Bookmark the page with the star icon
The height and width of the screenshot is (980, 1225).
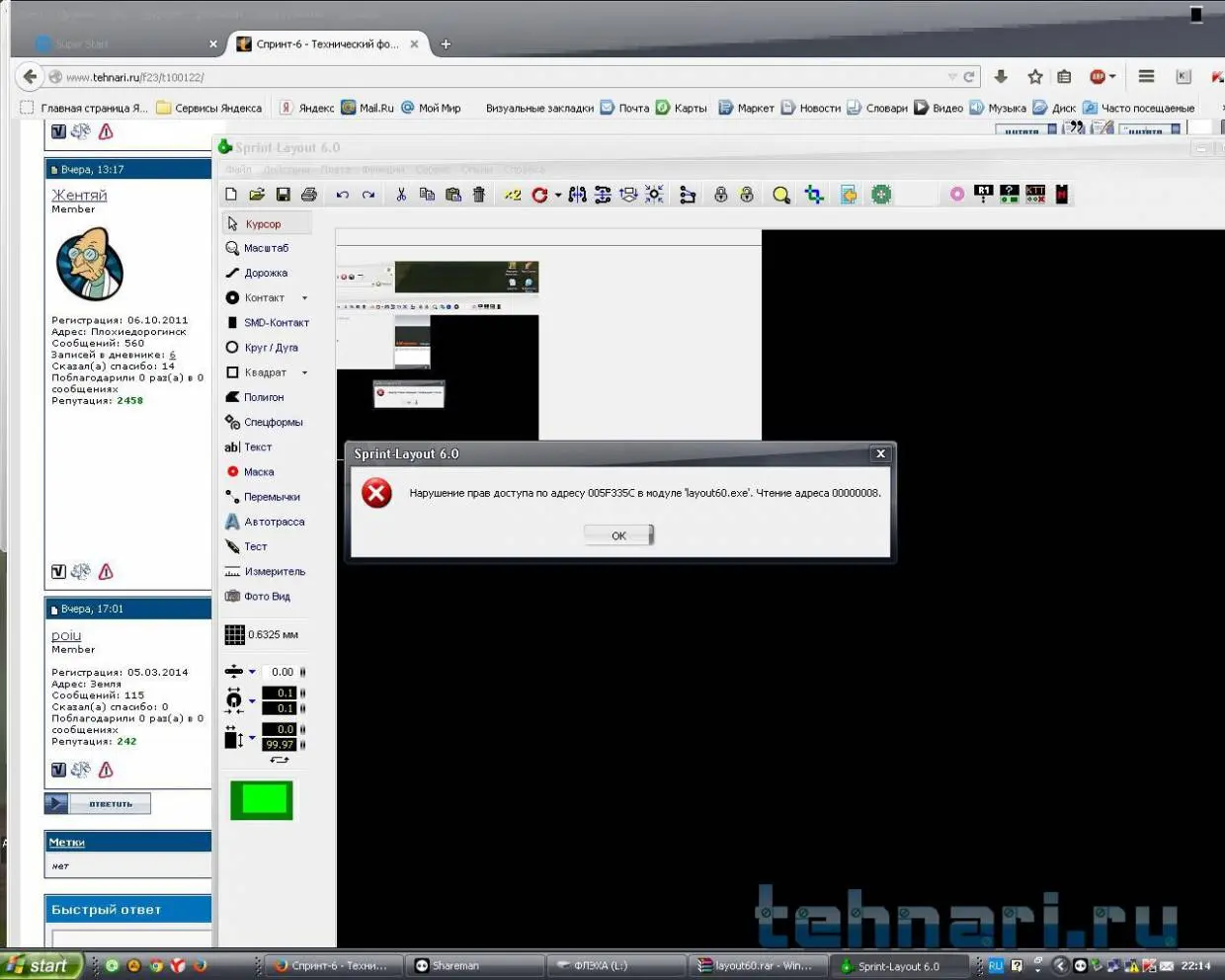pos(1035,76)
